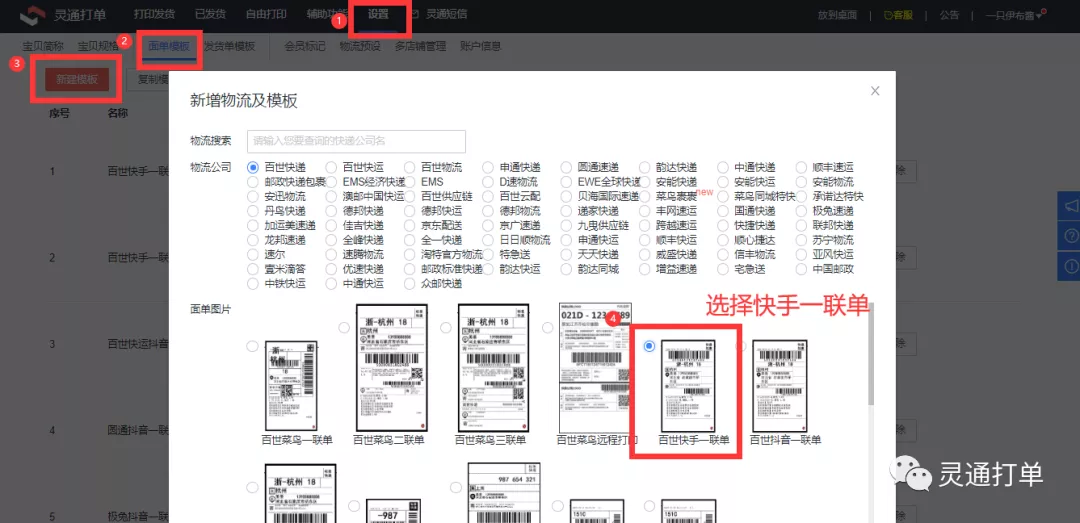Select 优速快递 radio button

(331, 269)
